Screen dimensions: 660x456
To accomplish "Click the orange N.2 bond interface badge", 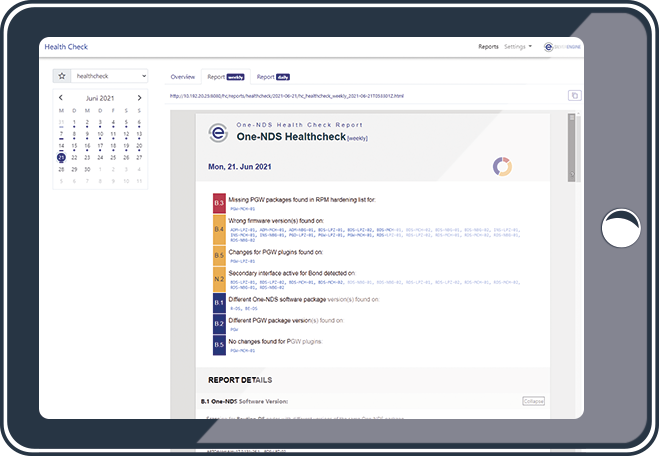I will pyautogui.click(x=219, y=279).
